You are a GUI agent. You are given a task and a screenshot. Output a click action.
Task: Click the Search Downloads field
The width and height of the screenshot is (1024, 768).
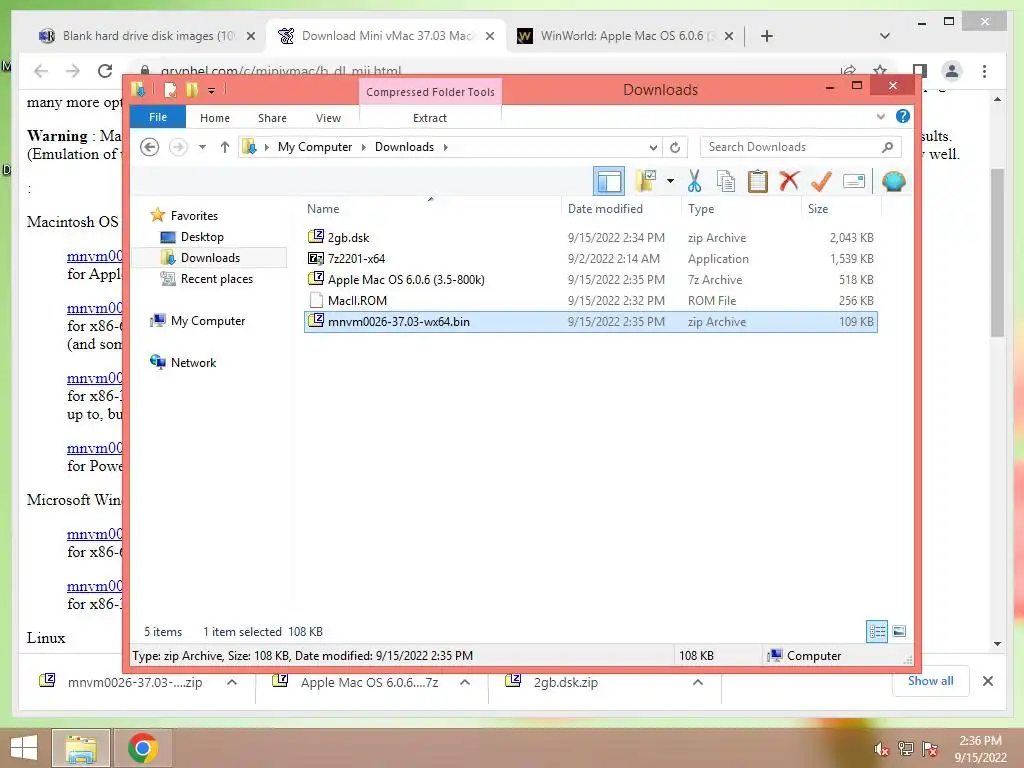click(x=800, y=147)
